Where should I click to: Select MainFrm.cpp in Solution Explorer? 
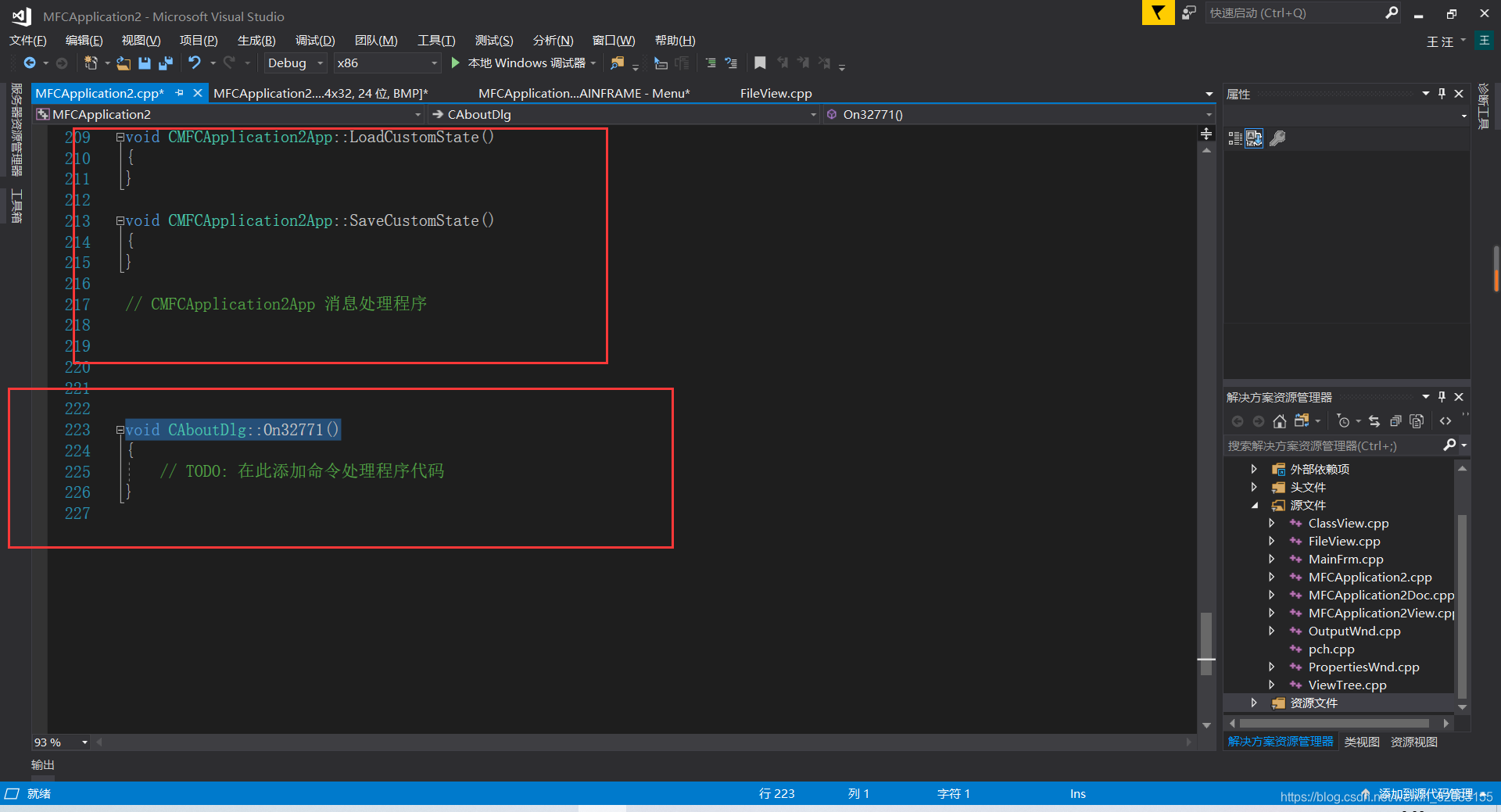1345,559
